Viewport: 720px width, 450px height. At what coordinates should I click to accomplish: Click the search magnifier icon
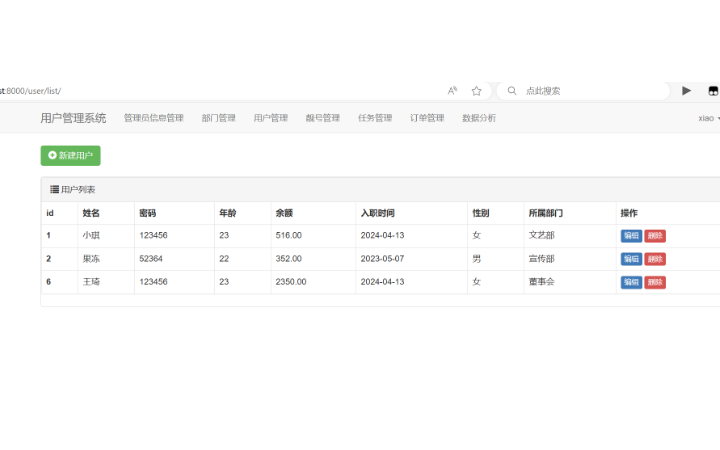point(512,90)
